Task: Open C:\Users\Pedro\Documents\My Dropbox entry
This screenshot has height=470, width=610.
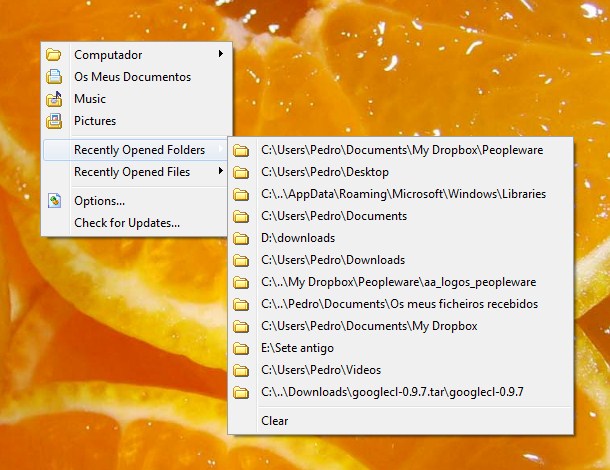Action: click(400, 326)
